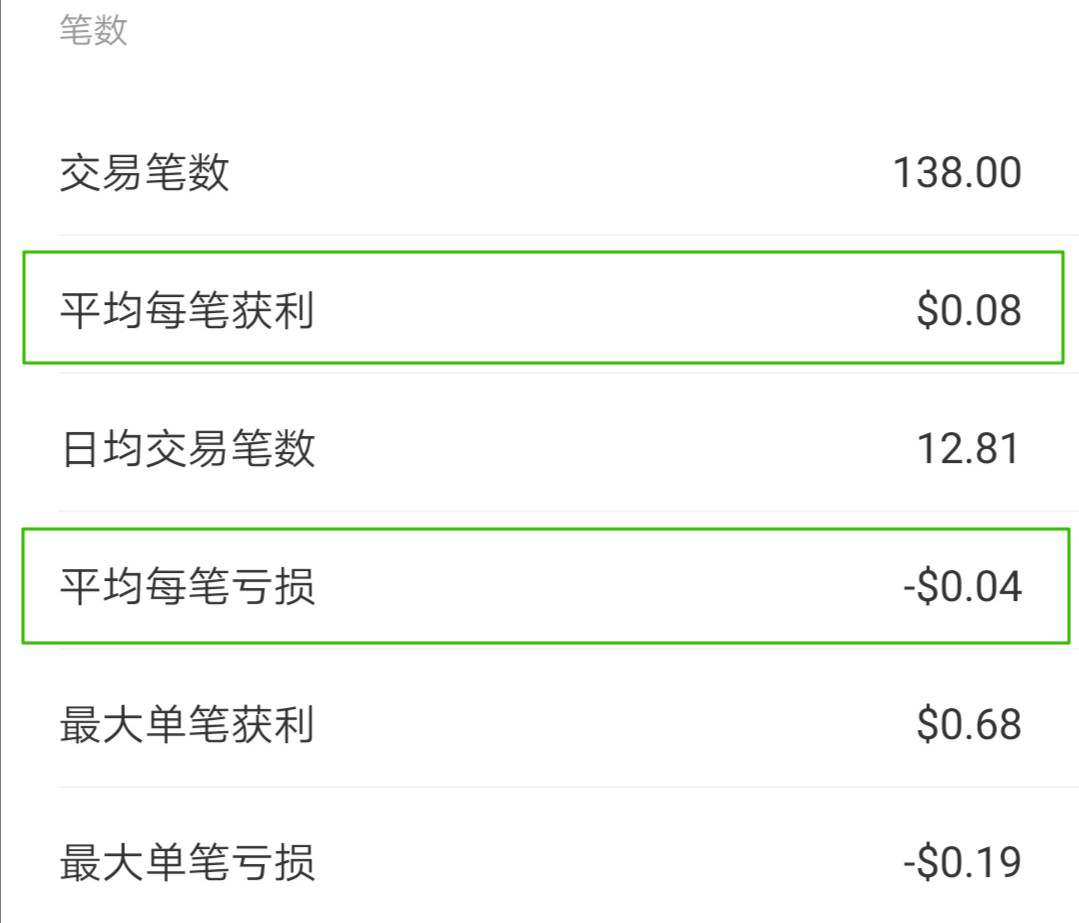Click the 138.00 trade count value
The image size is (1079, 923).
pos(957,173)
